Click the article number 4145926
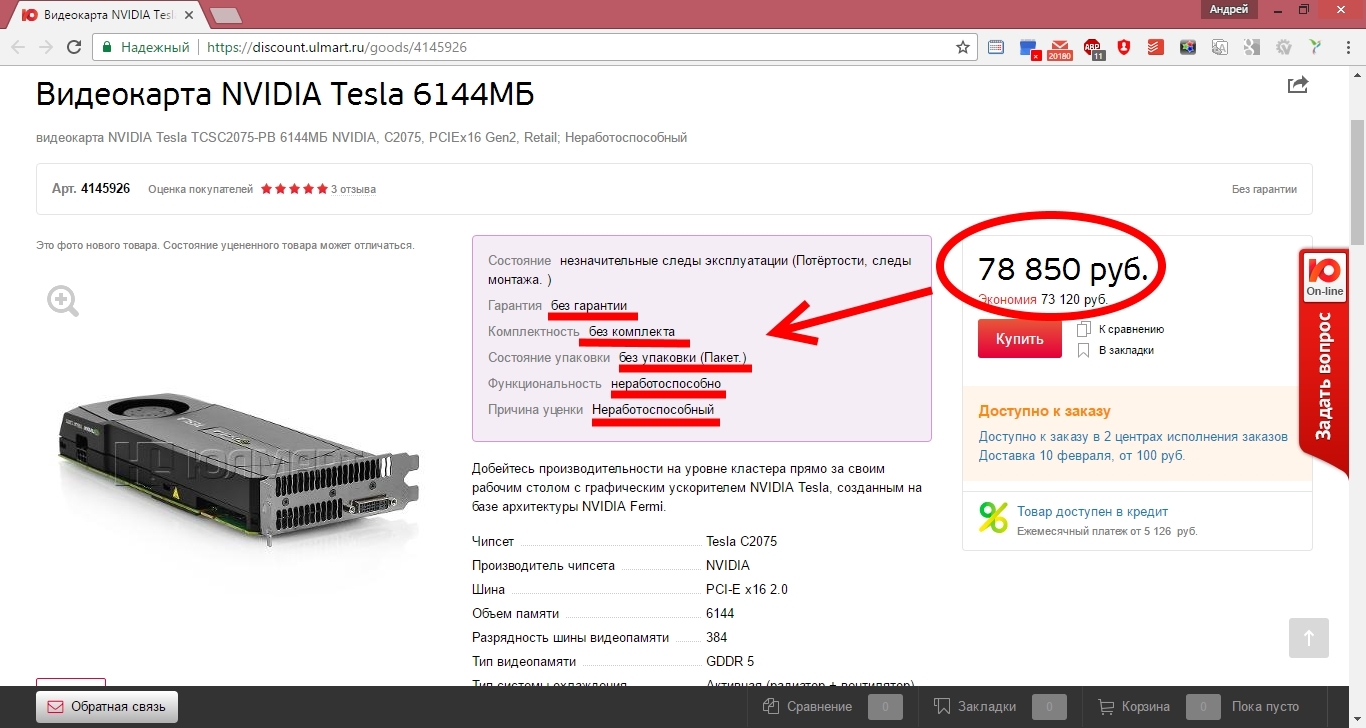 [105, 188]
